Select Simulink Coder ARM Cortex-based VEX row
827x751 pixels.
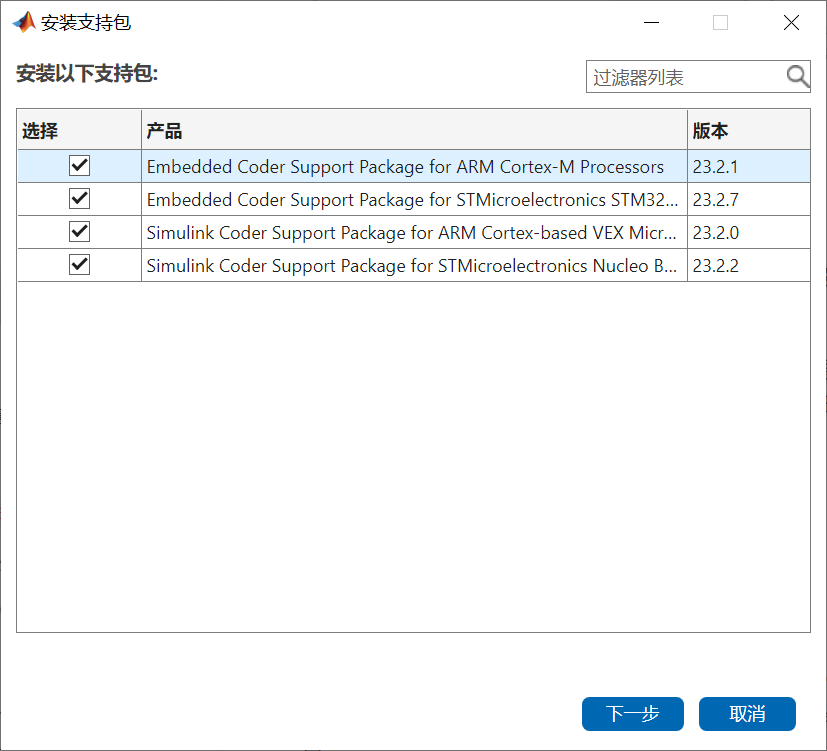[x=414, y=233]
